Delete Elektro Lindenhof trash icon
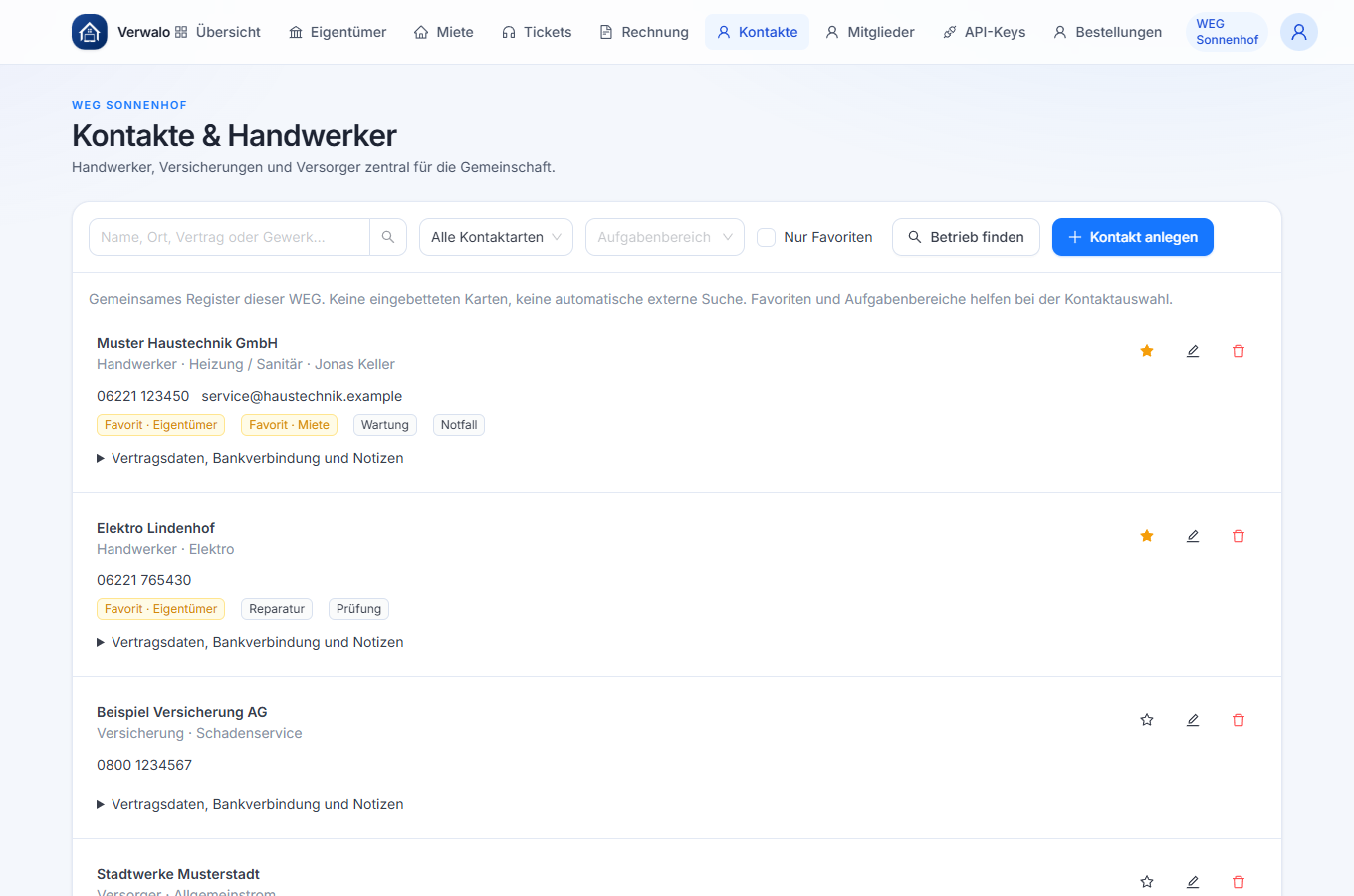This screenshot has height=896, width=1354. pos(1239,536)
